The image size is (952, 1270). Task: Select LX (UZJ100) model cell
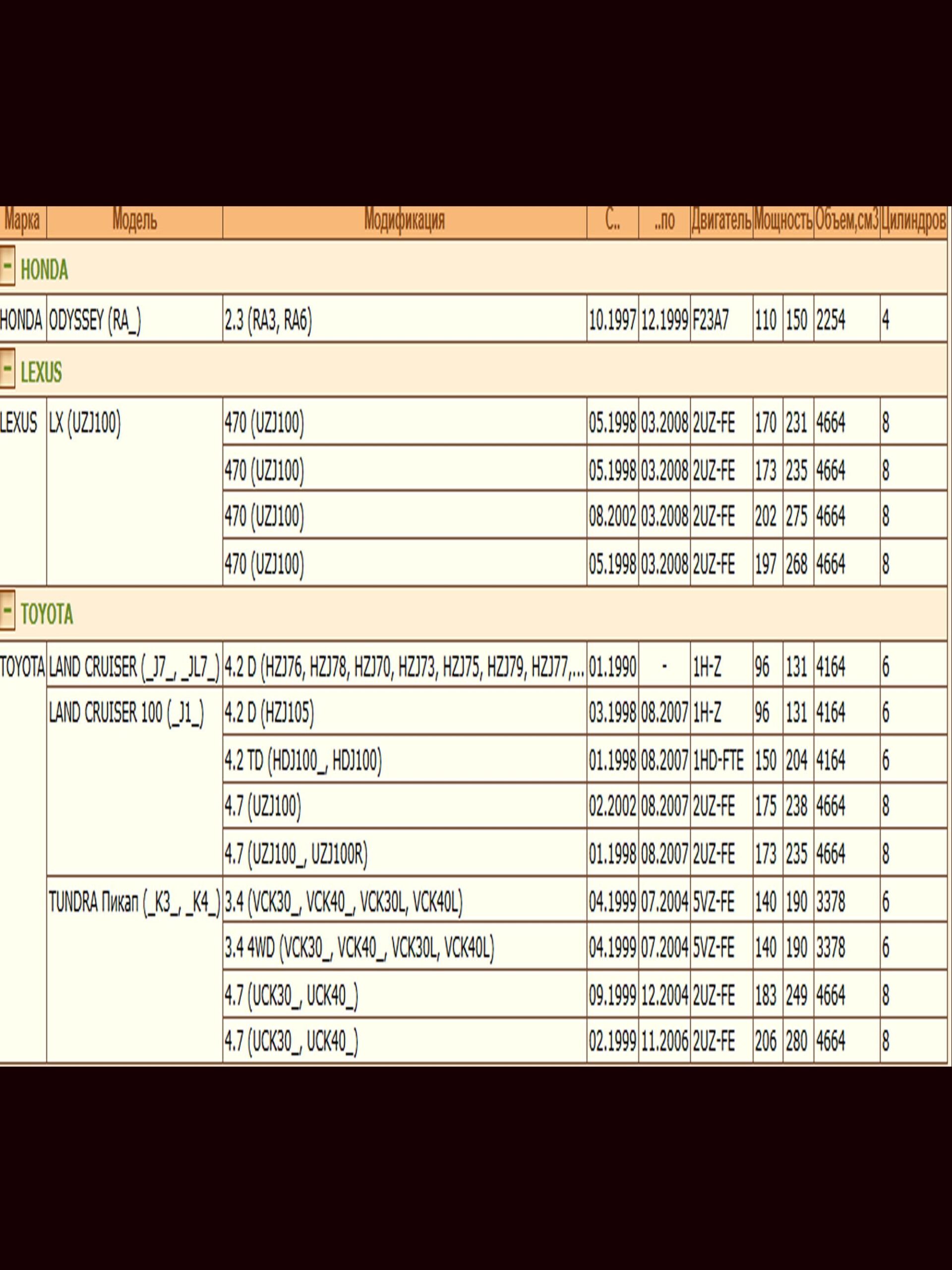[85, 424]
